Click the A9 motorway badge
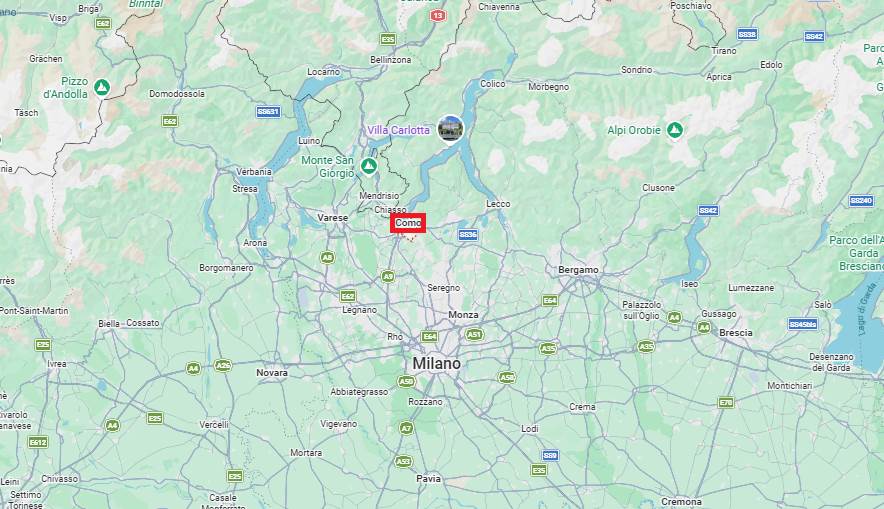The image size is (884, 509). [388, 276]
